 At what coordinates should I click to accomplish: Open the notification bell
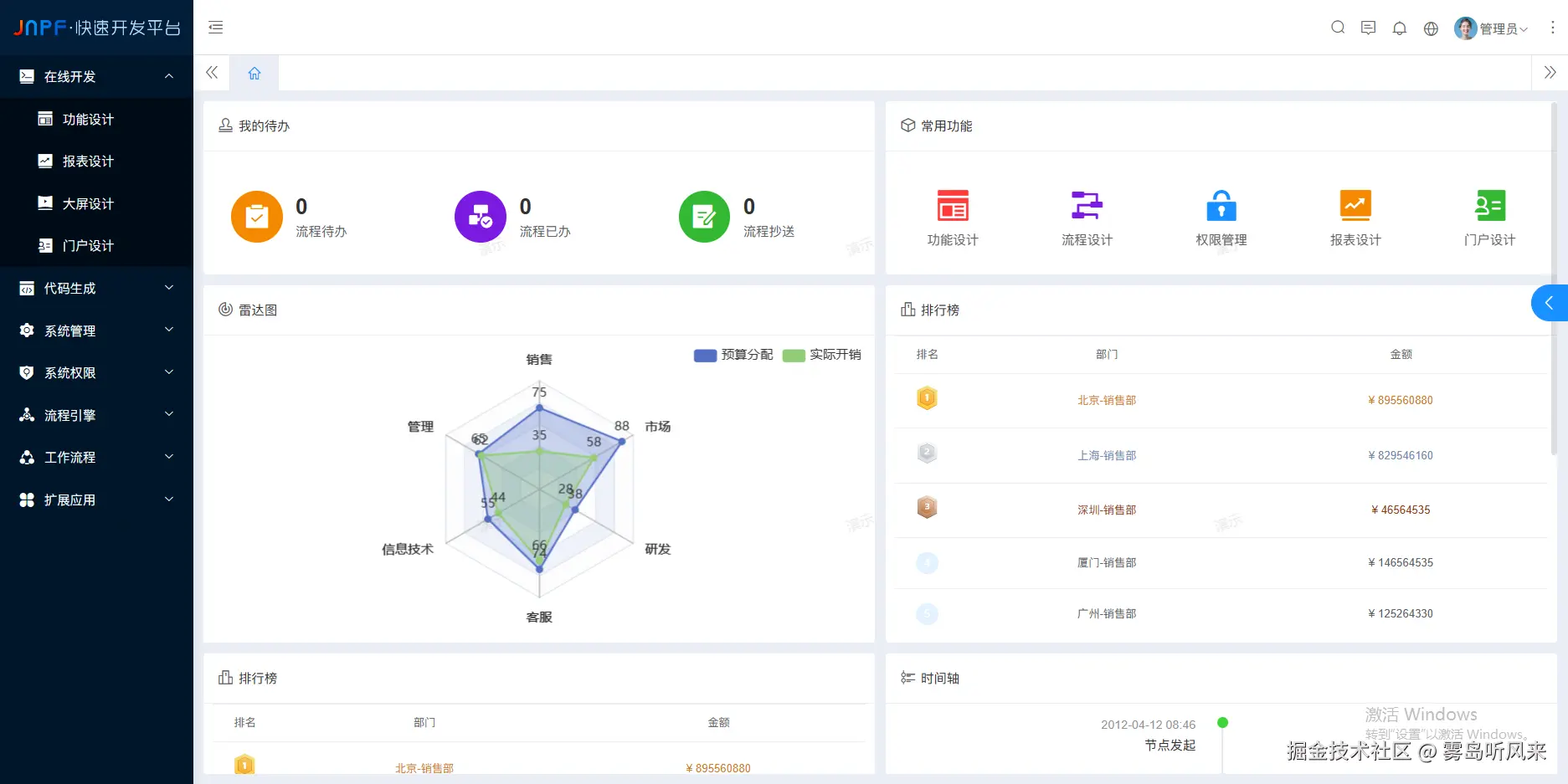coord(1400,28)
